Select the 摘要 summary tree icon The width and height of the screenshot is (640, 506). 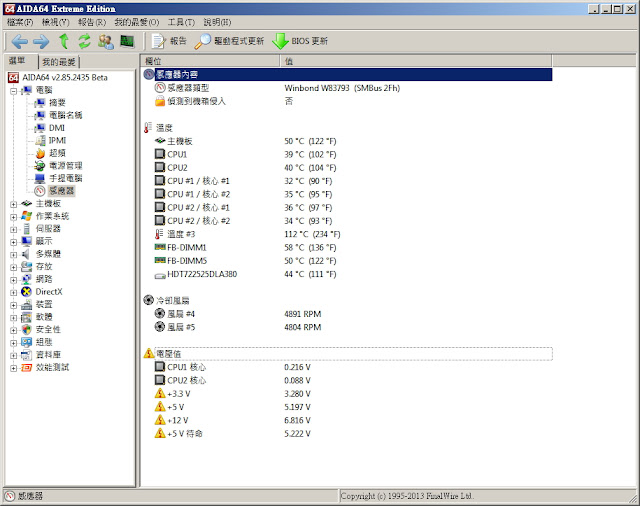point(40,102)
